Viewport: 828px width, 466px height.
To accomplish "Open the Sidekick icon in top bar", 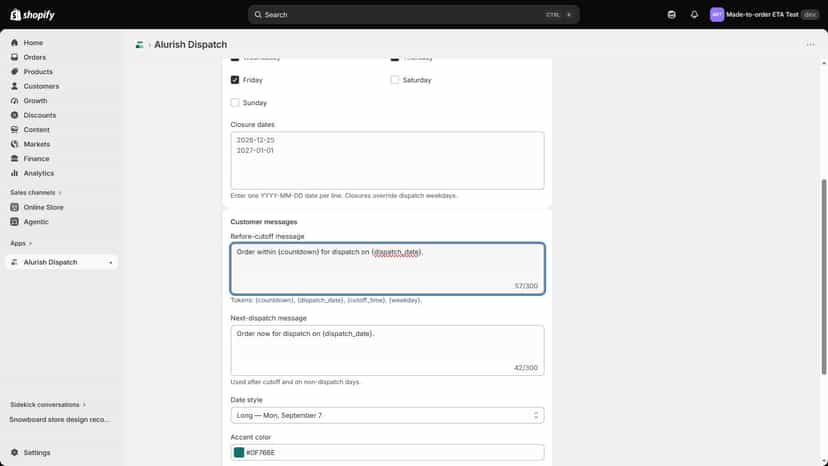I will pos(671,15).
